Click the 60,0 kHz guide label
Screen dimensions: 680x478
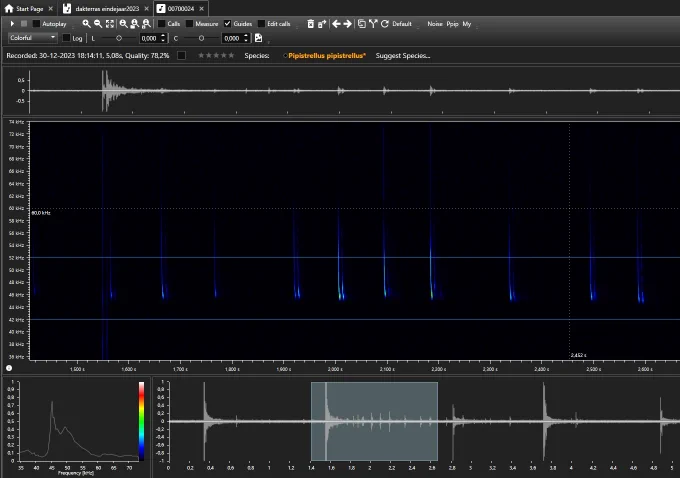(x=41, y=213)
